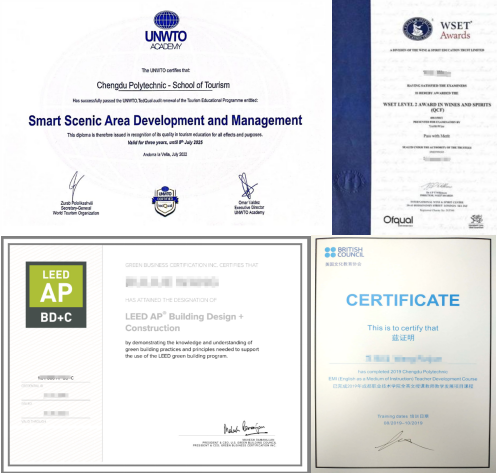Click the LEED AP BD+C badge
Screen dimensions: 497x473
point(56,295)
